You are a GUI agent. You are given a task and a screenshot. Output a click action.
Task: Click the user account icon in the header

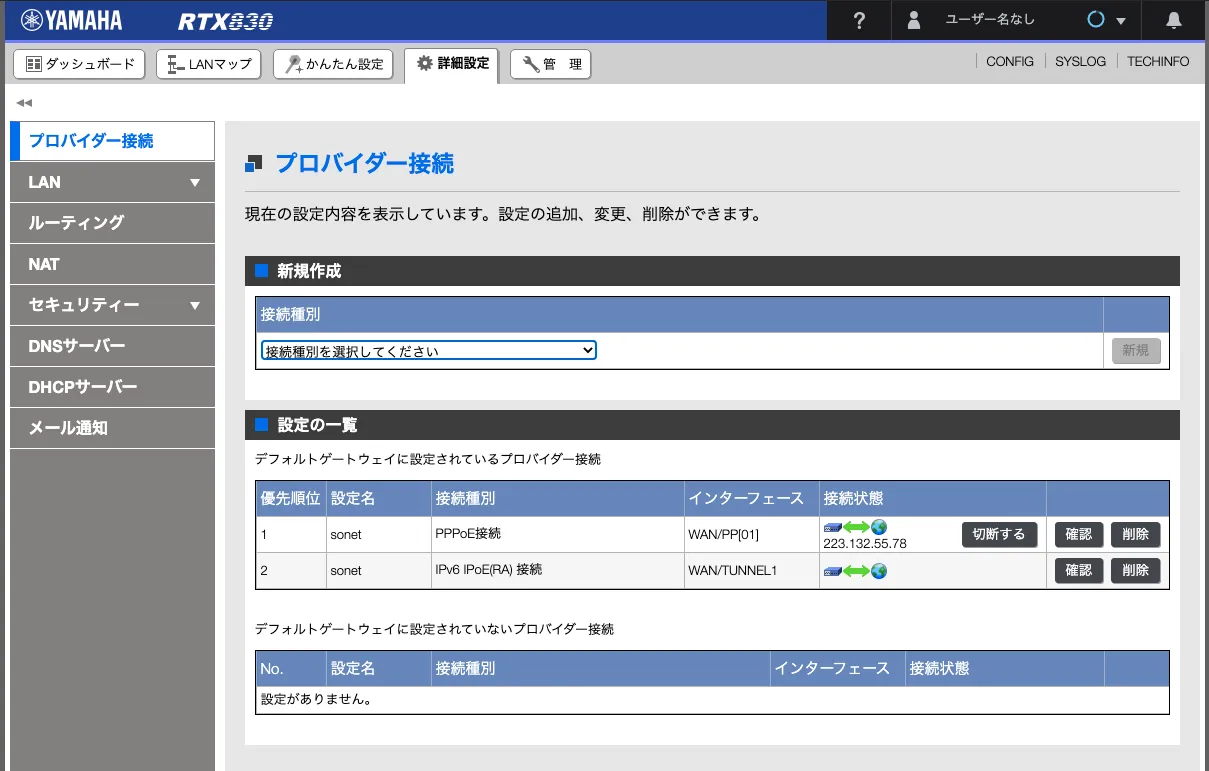tap(913, 20)
